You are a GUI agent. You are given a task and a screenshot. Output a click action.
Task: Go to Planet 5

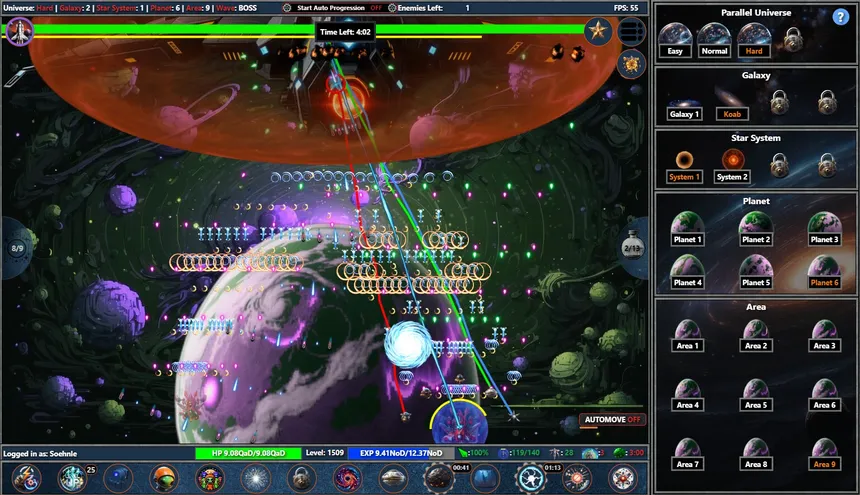pos(756,272)
